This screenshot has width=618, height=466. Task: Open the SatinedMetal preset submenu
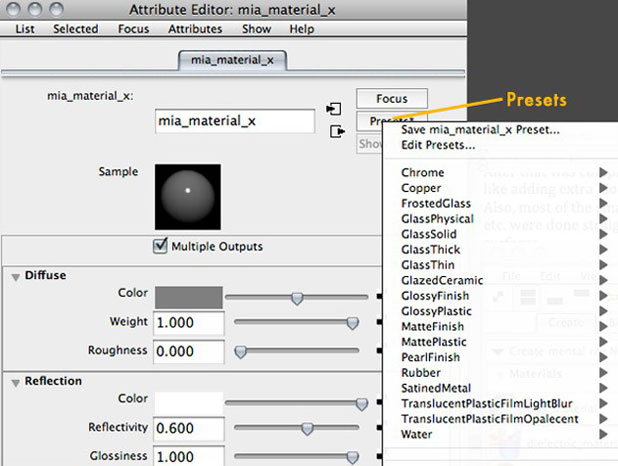tap(500, 388)
